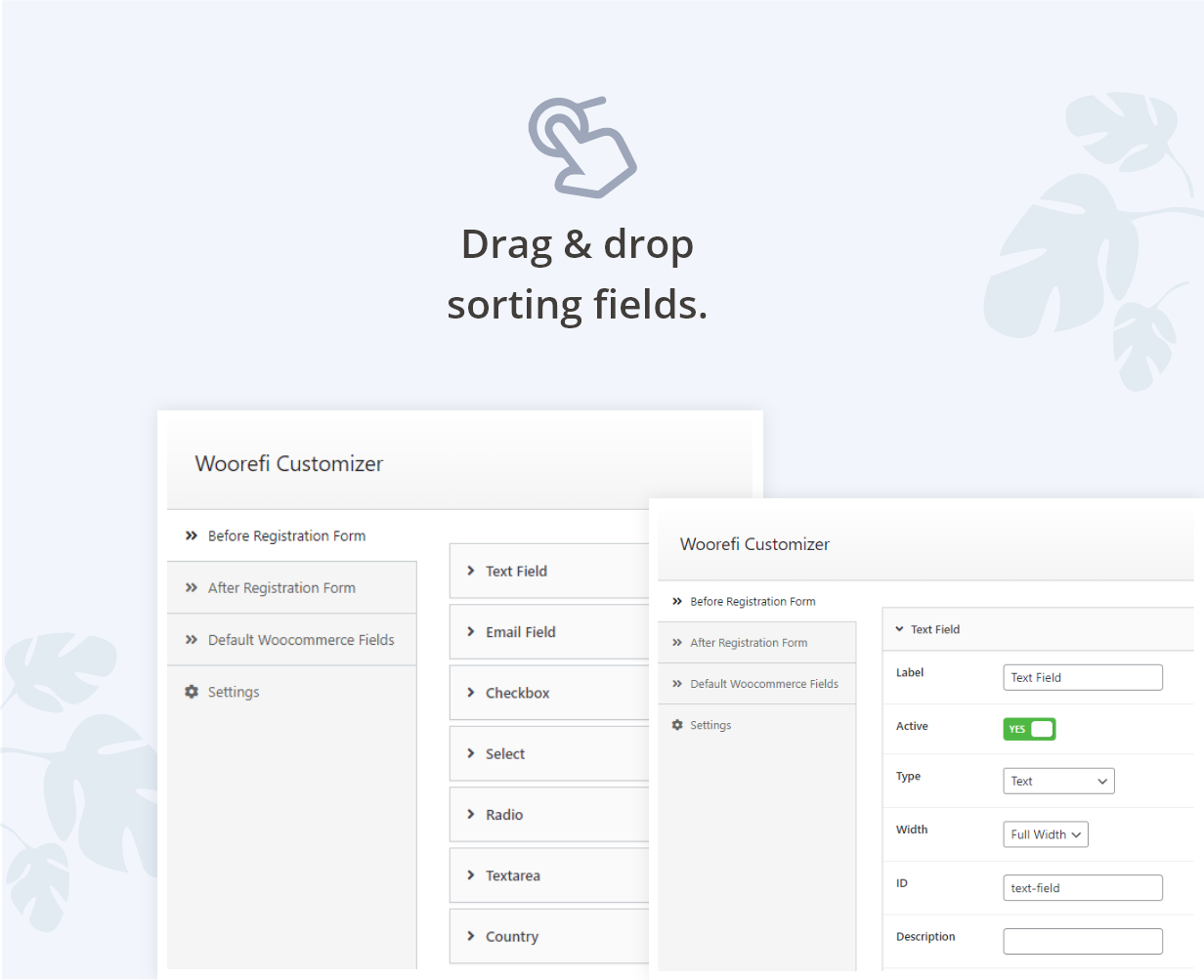Click the Width field caption
This screenshot has height=980, width=1204.
coord(912,830)
